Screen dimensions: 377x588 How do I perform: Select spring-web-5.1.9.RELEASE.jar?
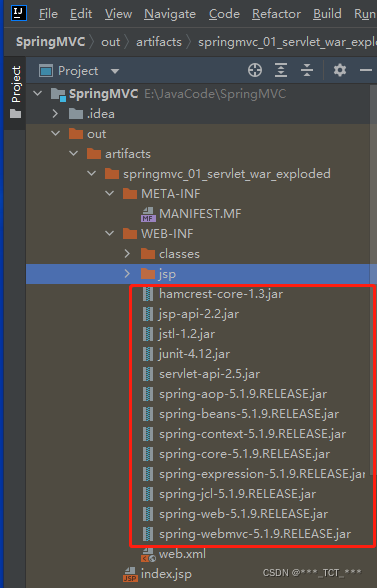(x=243, y=514)
